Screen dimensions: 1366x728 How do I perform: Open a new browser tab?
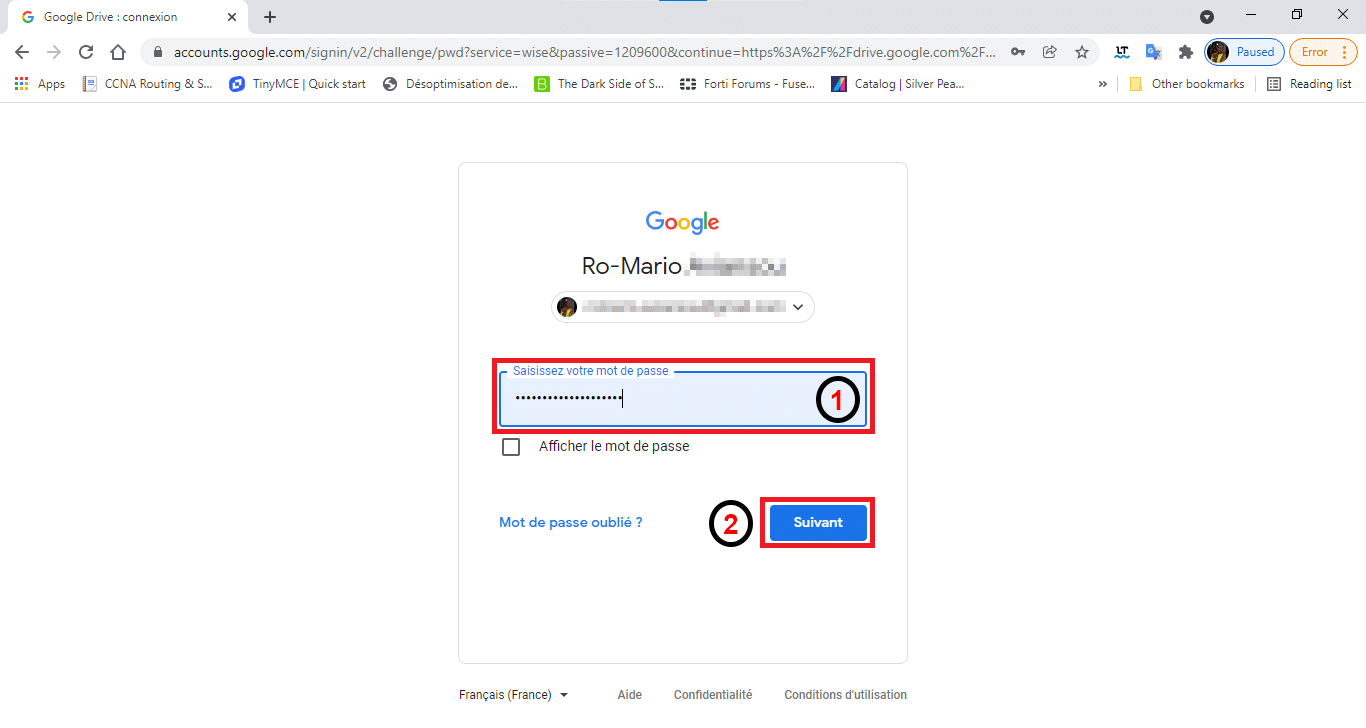pos(270,17)
